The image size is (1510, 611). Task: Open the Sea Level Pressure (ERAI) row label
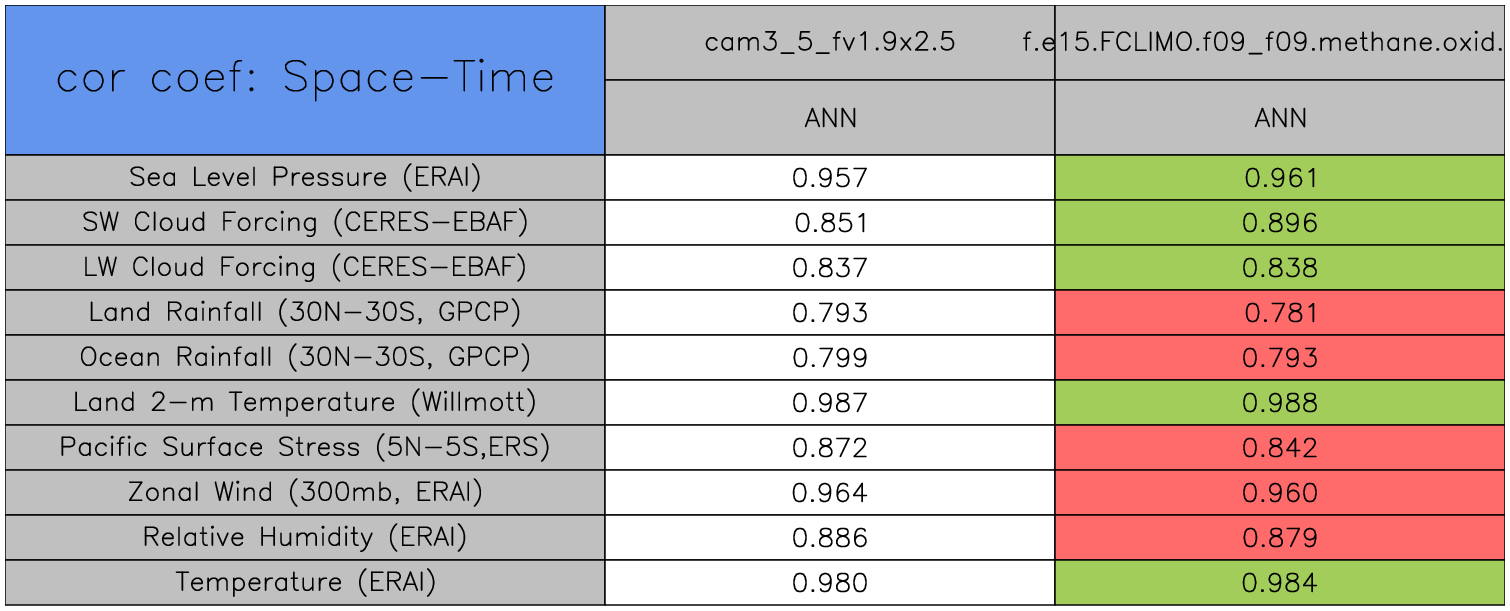(305, 177)
